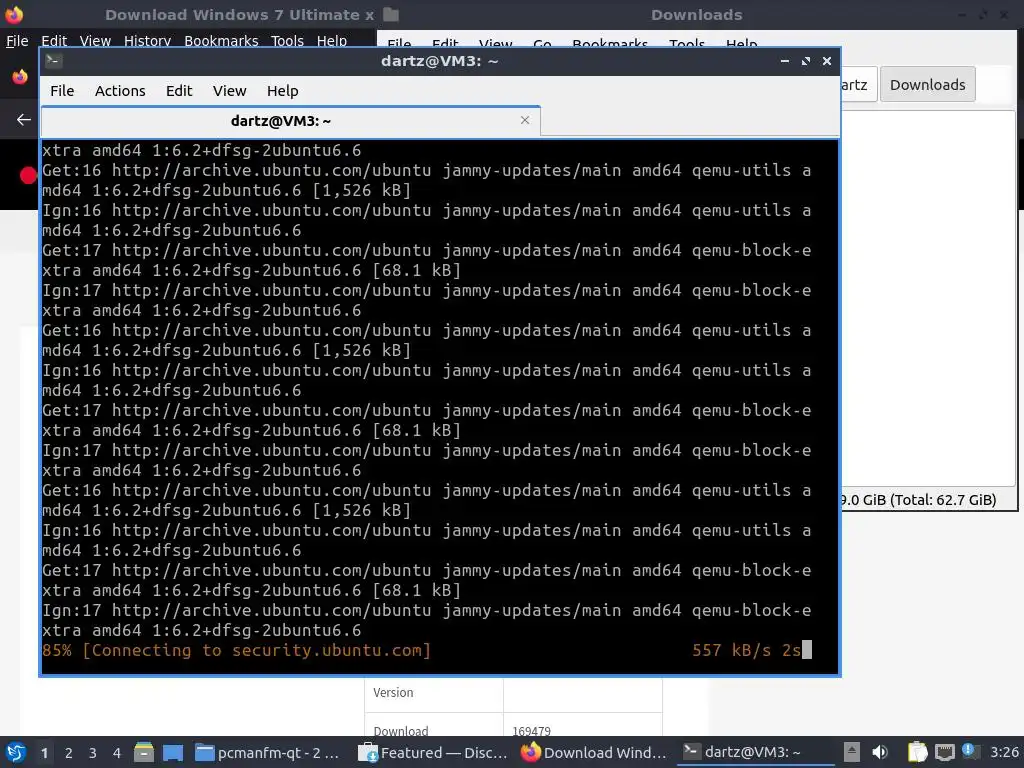
Task: Click the free space status text in file manager
Action: [918, 500]
